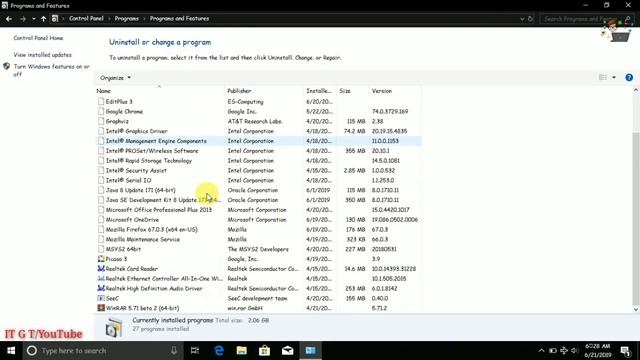Go back using the navigation arrow
Image resolution: width=640 pixels, height=360 pixels.
pos(9,19)
